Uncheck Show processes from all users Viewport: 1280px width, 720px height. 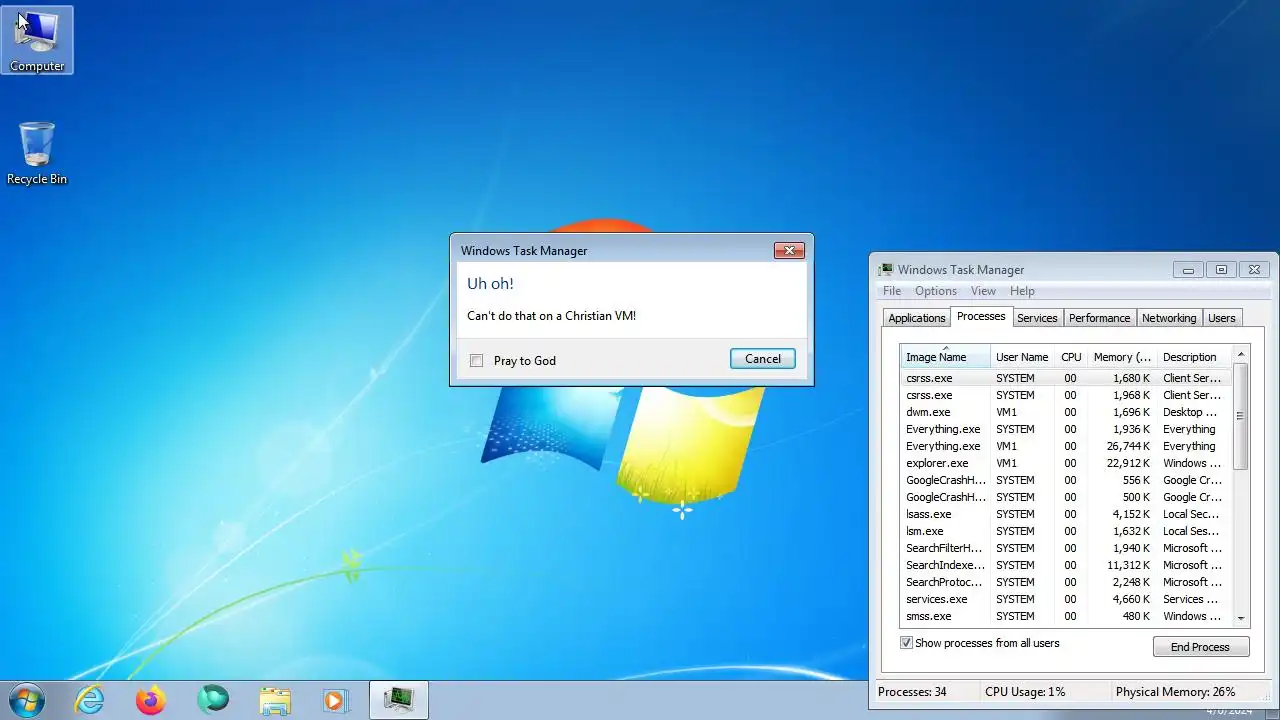906,643
